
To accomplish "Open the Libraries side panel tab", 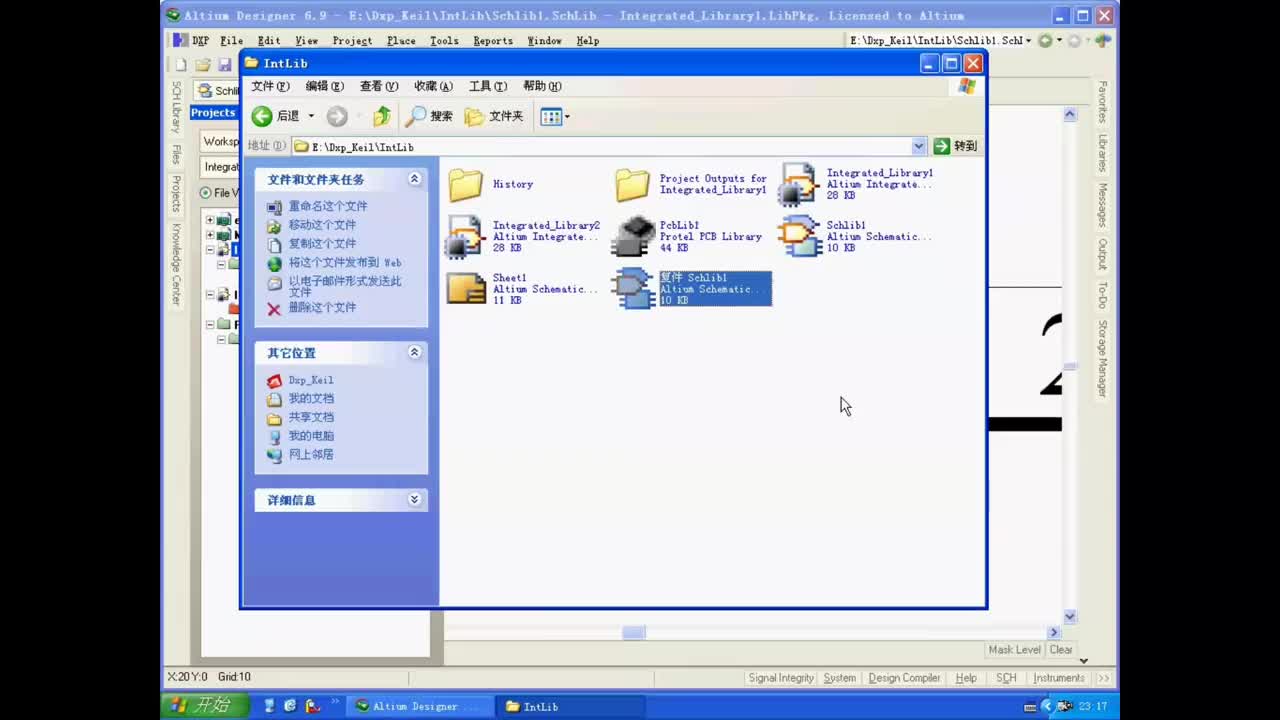I will pos(1103,153).
